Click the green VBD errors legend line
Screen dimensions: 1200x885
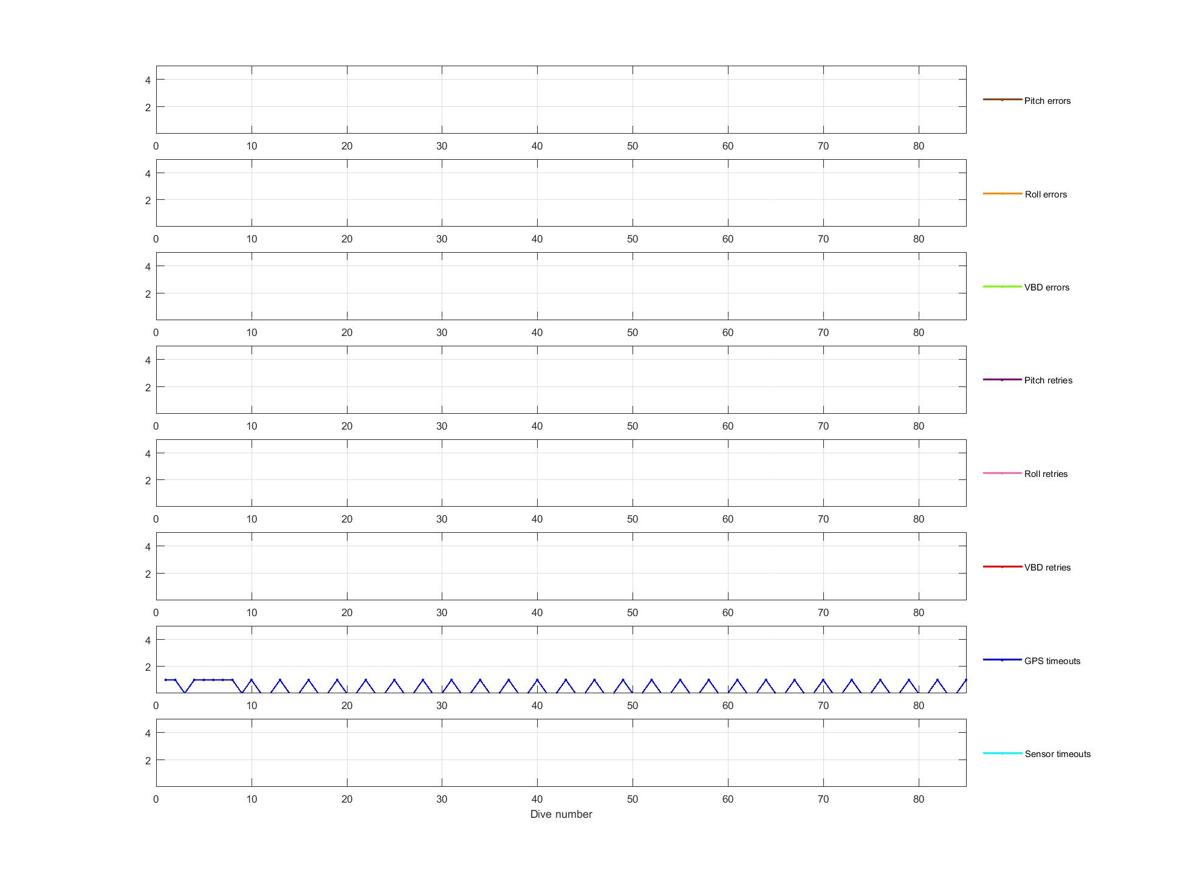[x=1002, y=286]
